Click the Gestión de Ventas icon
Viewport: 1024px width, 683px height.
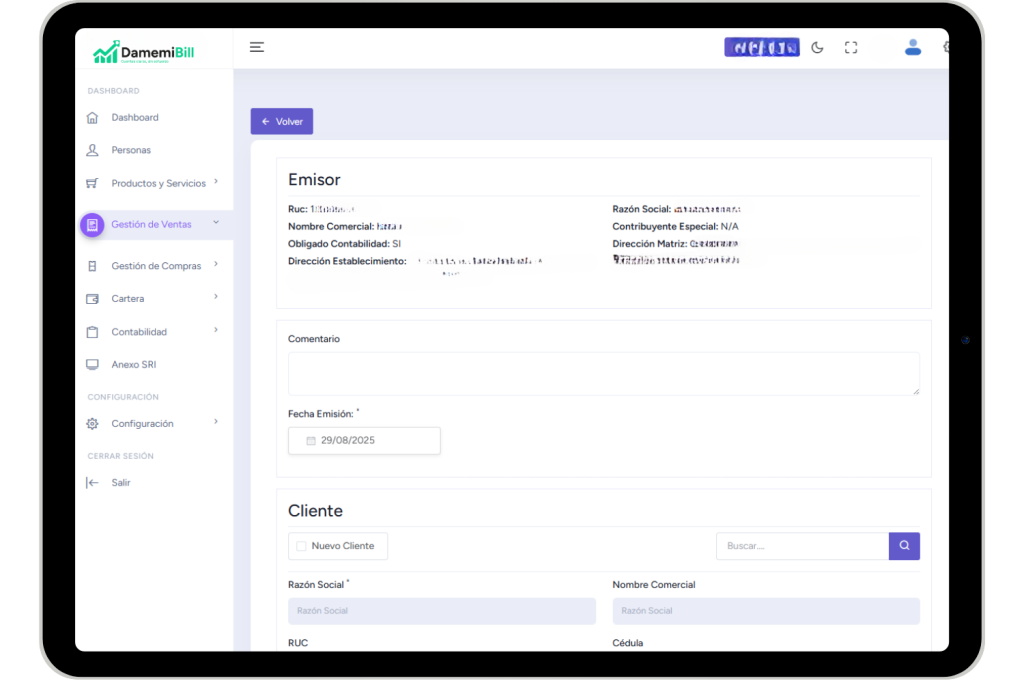coord(92,225)
